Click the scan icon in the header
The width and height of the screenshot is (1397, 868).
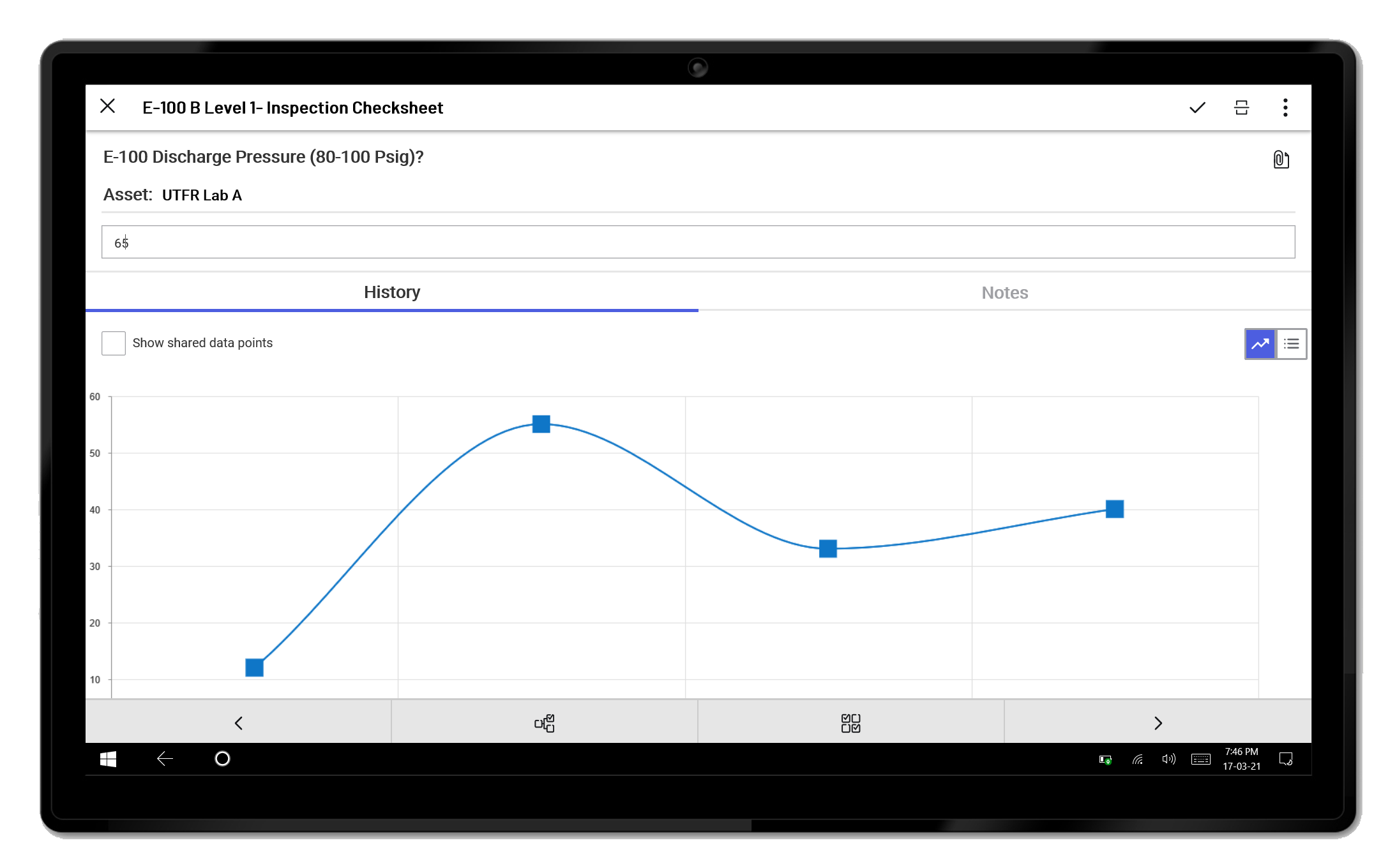point(1241,108)
